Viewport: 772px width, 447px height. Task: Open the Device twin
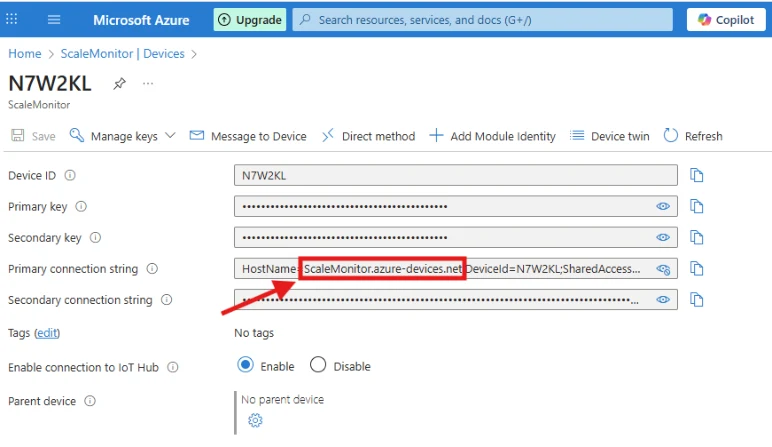pos(610,136)
